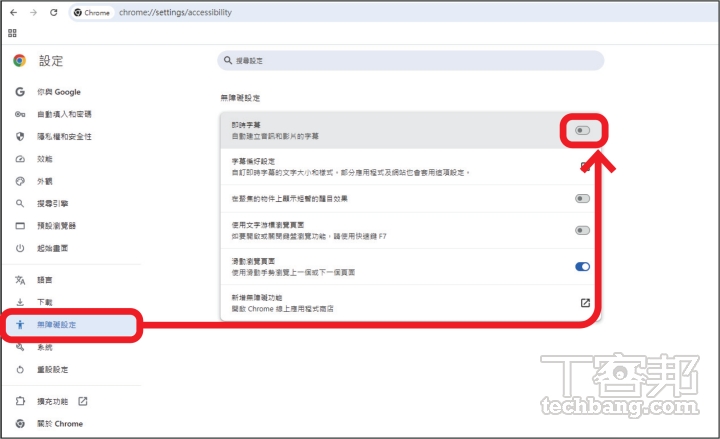Screen dimensions: 720x439
Task: Open 關於 Chrome page
Action: (60, 423)
